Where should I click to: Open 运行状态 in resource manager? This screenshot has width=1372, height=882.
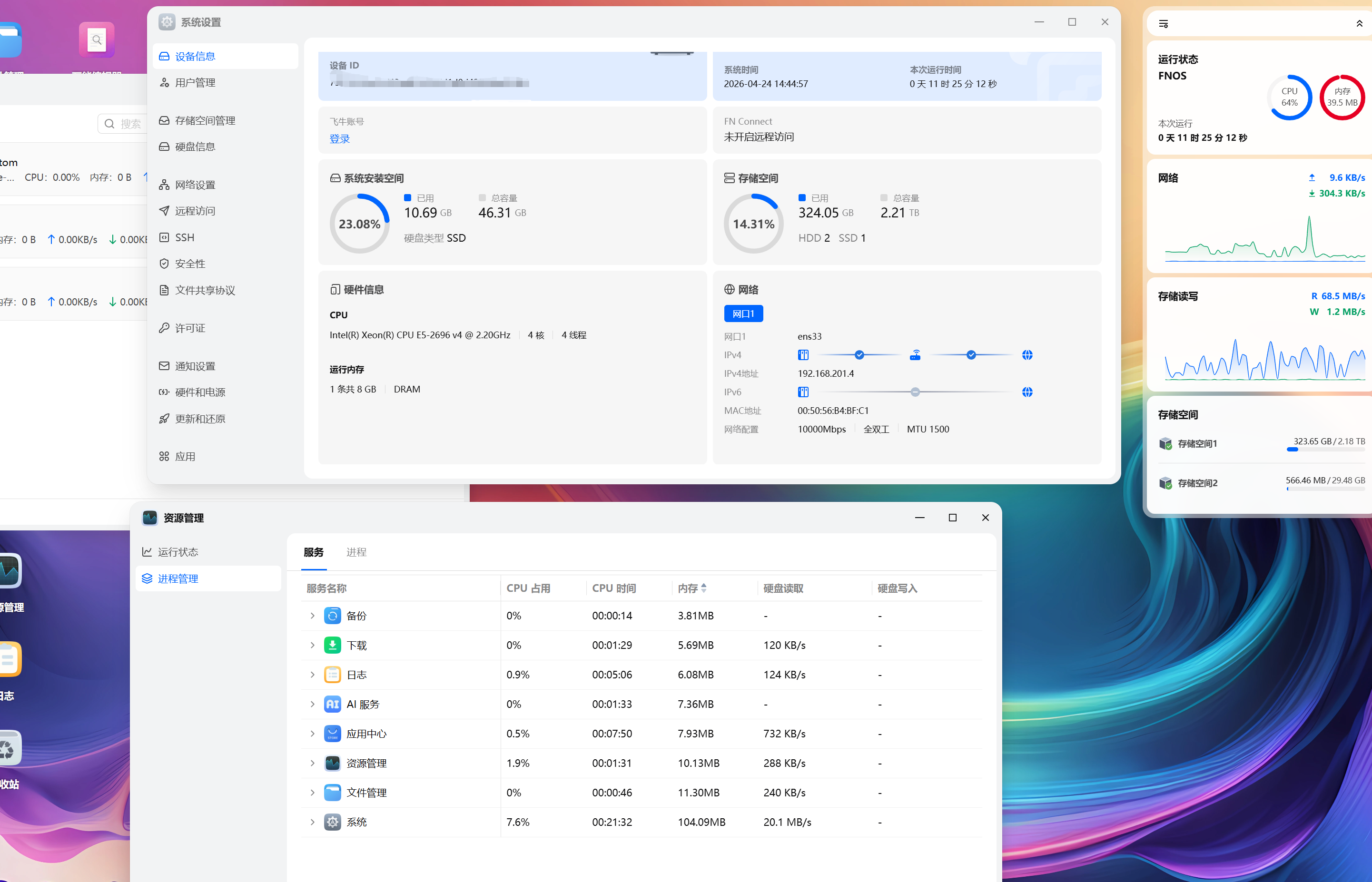click(x=178, y=551)
